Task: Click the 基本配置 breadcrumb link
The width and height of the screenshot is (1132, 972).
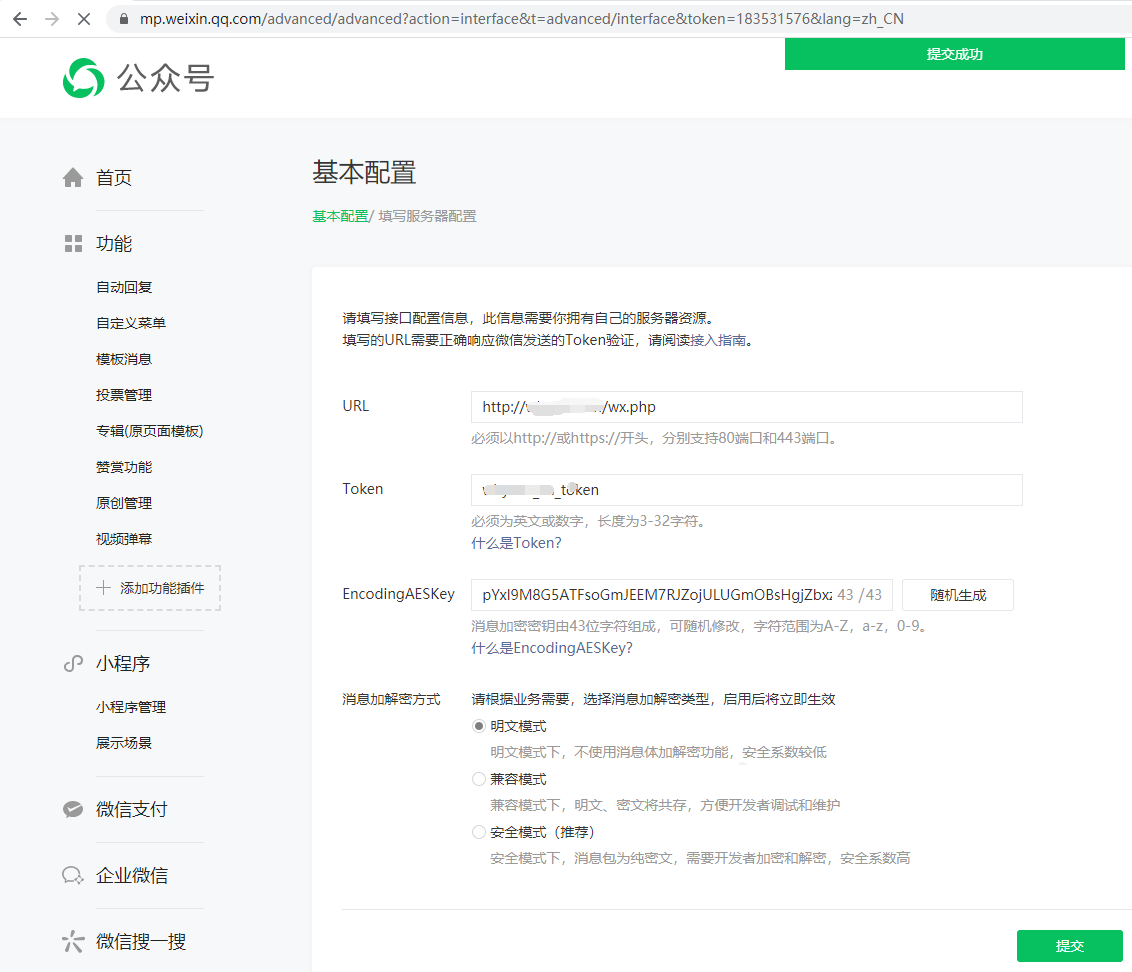Action: click(340, 216)
